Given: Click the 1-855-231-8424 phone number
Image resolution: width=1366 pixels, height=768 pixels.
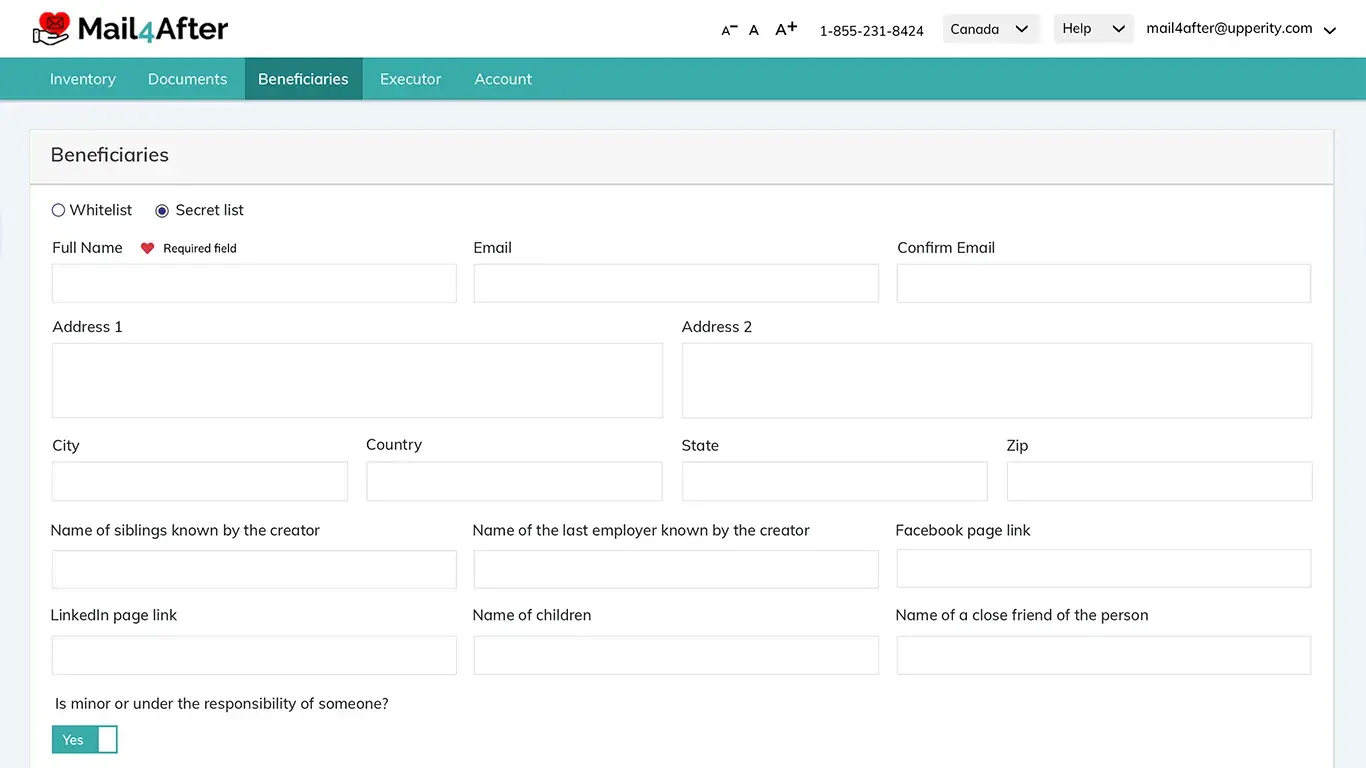Looking at the screenshot, I should pyautogui.click(x=871, y=31).
